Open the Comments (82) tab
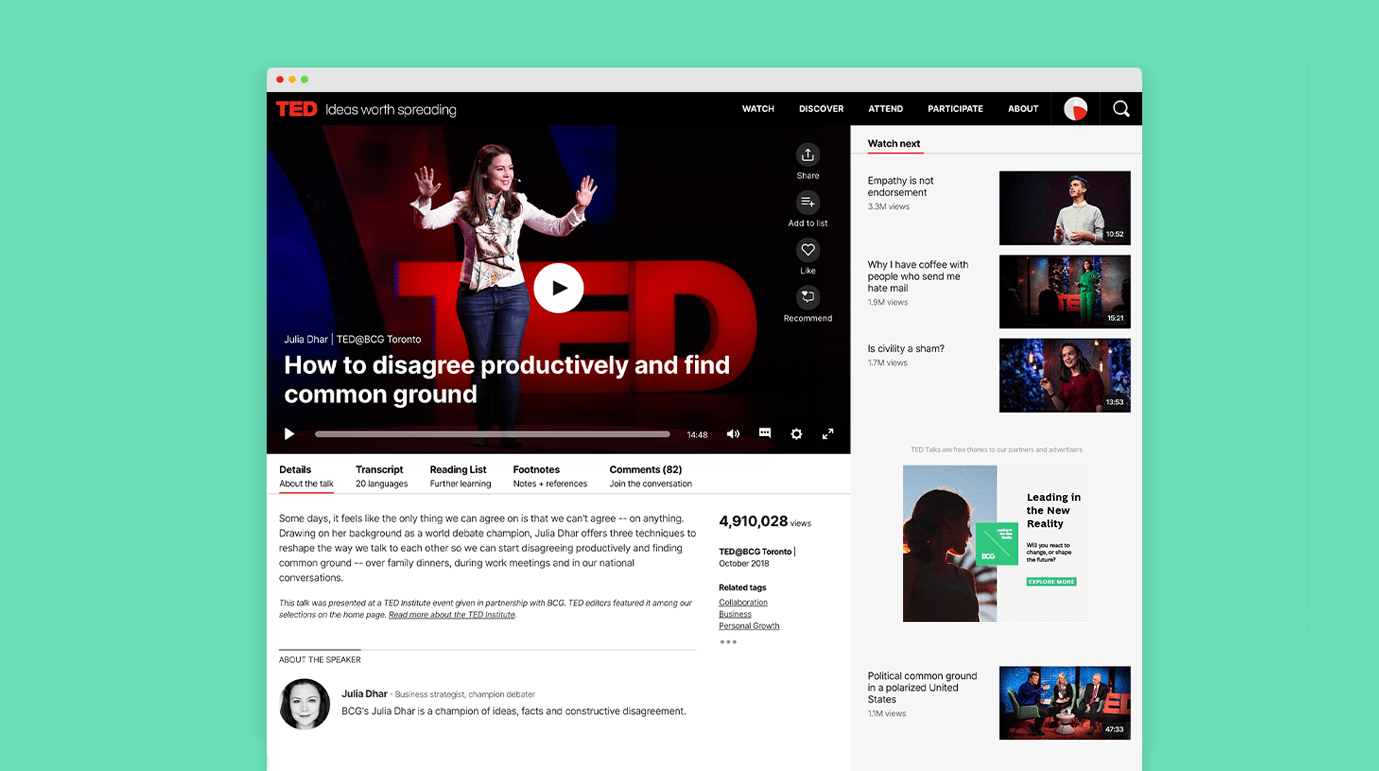This screenshot has height=771, width=1379. click(650, 476)
